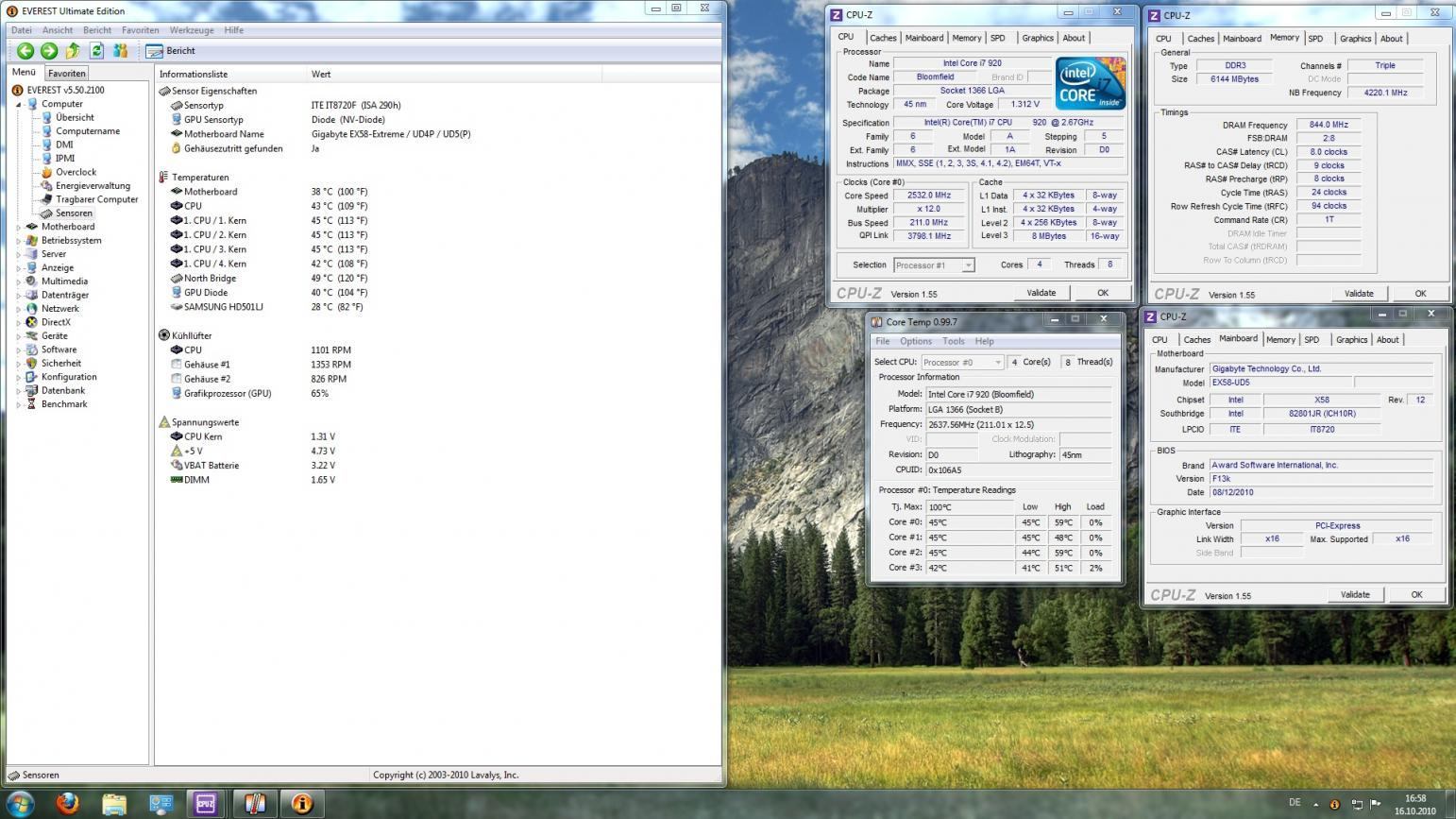The image size is (1456, 819).
Task: Open the Caches tab in first CPU-Z window
Action: [883, 38]
